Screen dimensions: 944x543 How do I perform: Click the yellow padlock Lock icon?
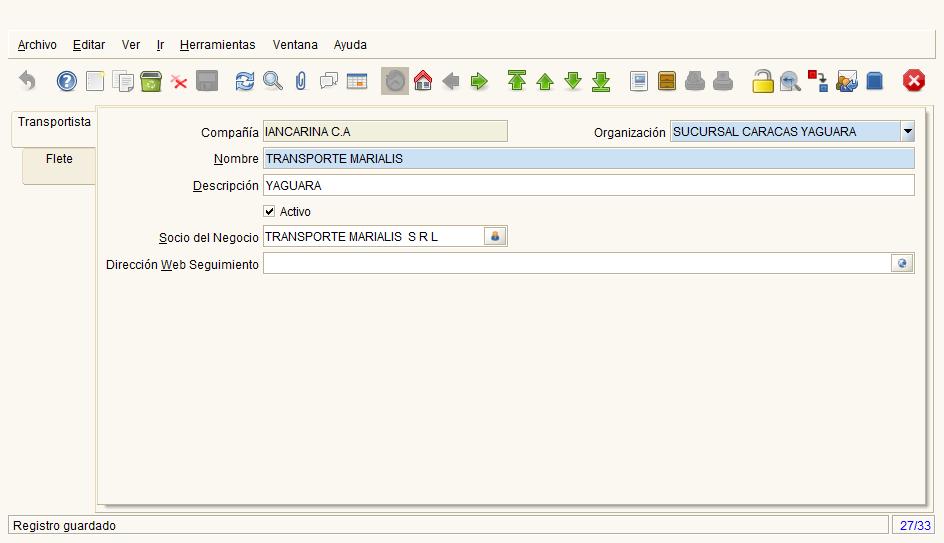click(762, 81)
